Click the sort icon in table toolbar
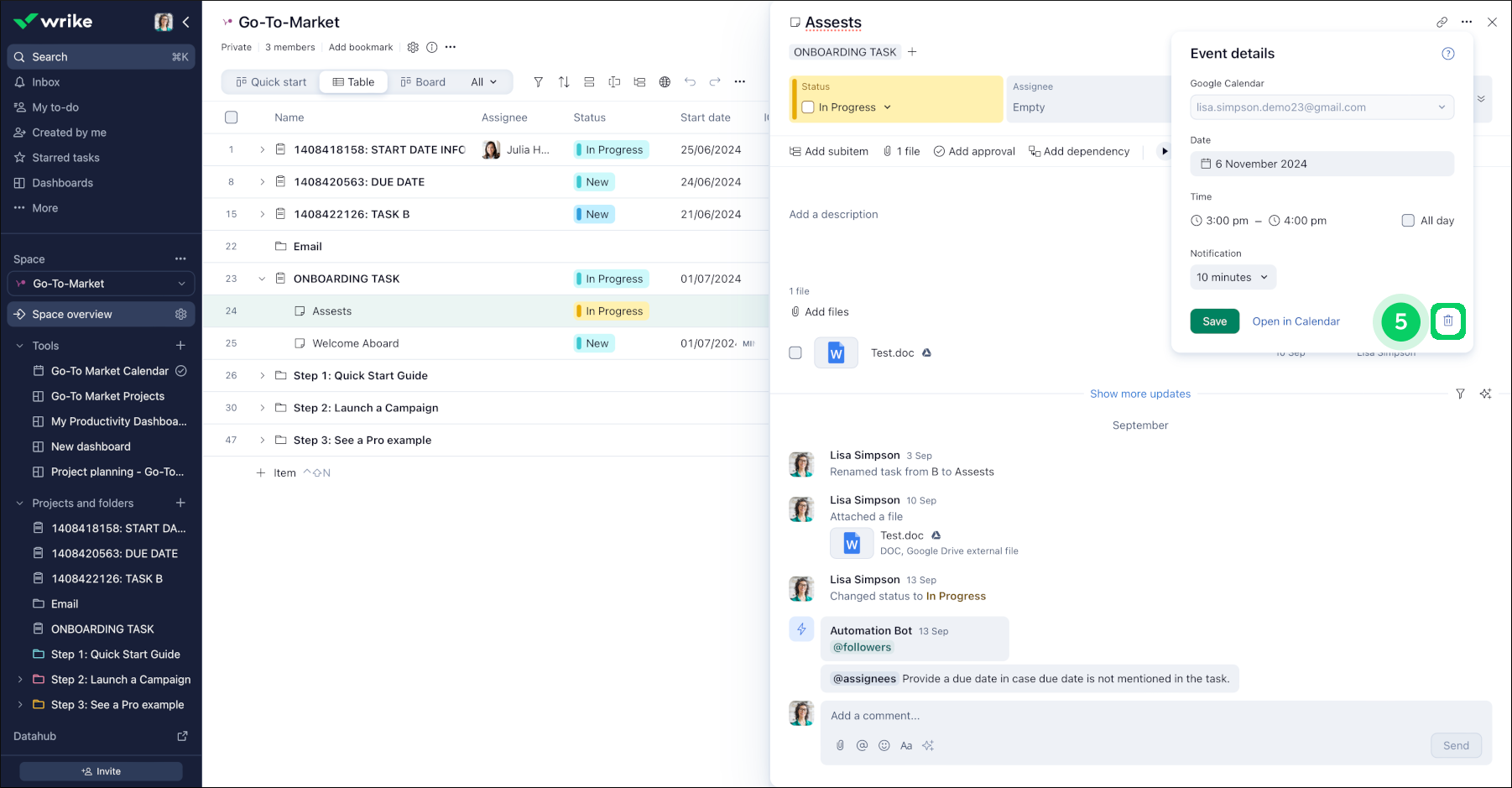This screenshot has width=1512, height=788. point(564,82)
